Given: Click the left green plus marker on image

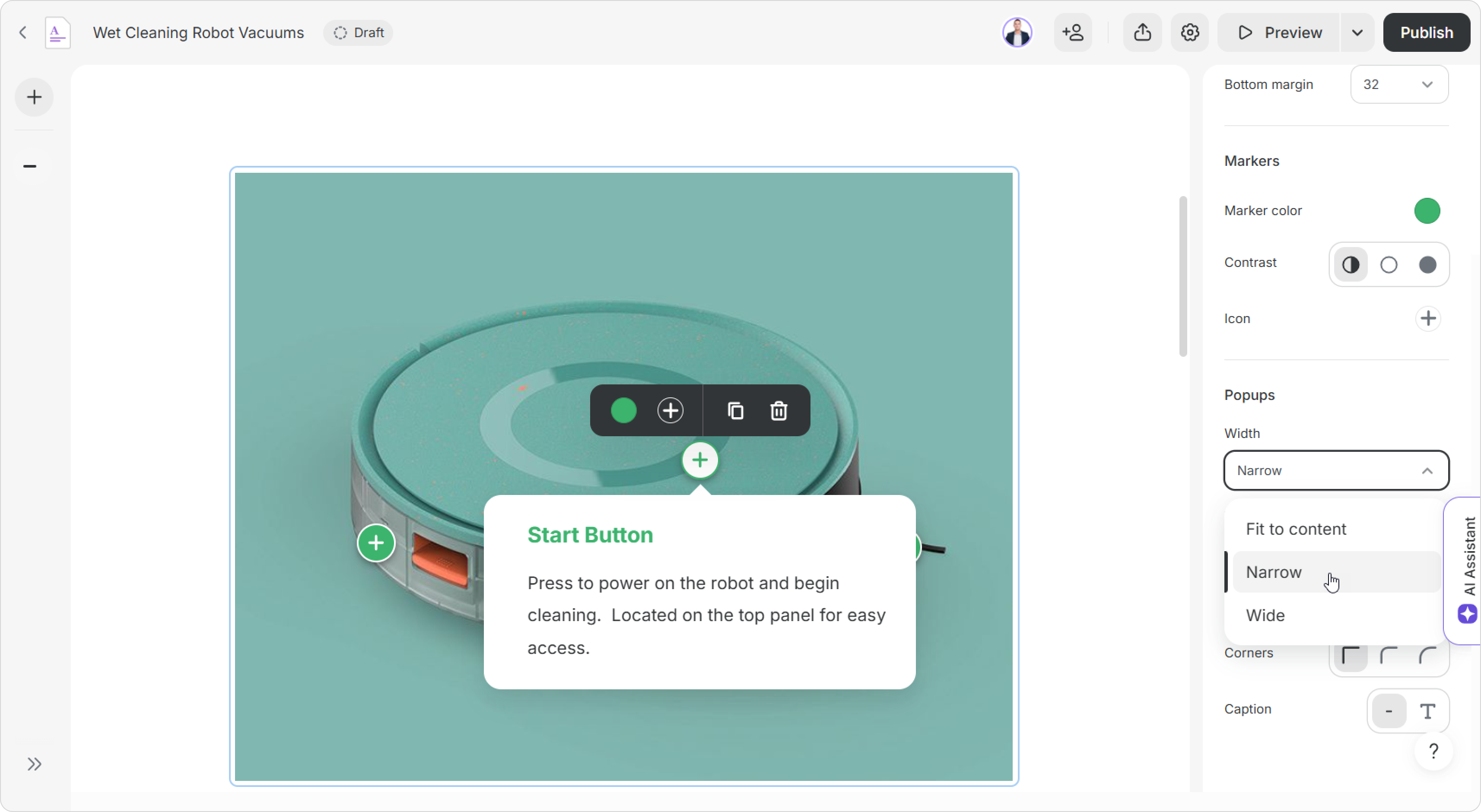Looking at the screenshot, I should 376,542.
